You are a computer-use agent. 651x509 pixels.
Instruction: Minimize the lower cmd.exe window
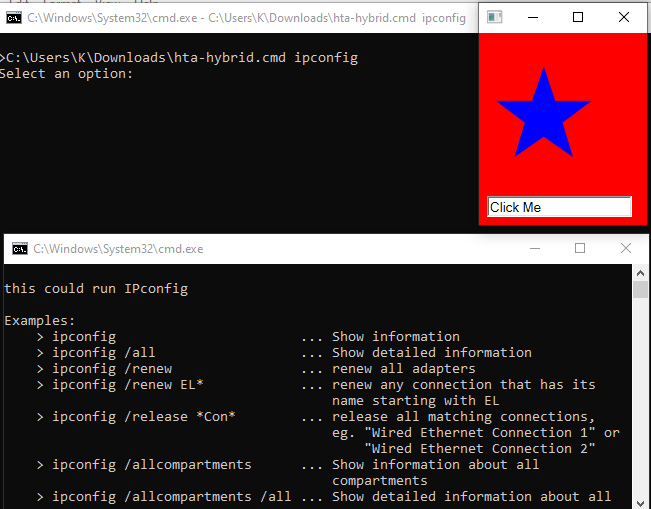535,248
